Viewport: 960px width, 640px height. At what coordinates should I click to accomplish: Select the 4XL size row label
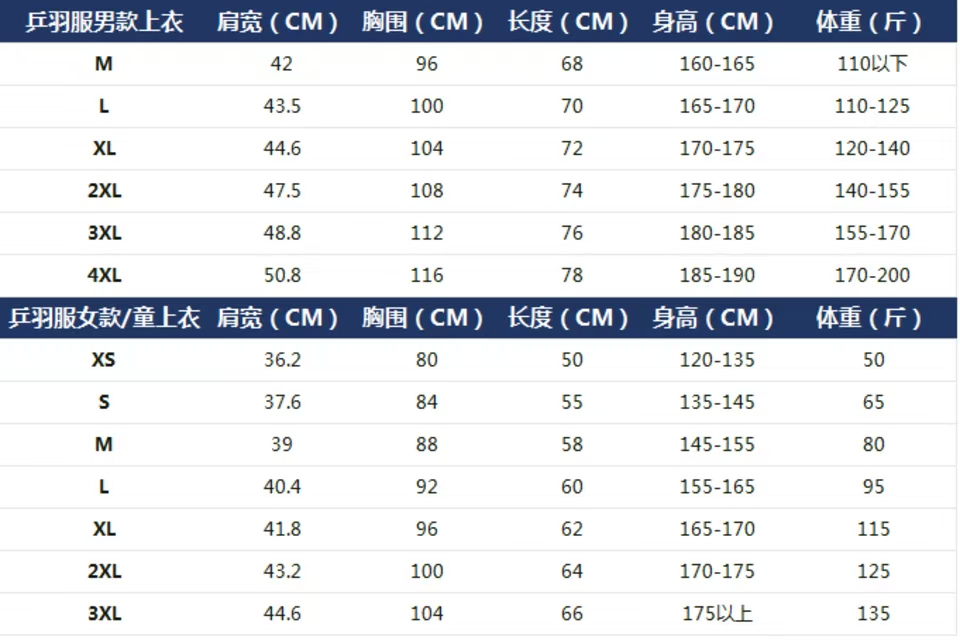(x=104, y=275)
